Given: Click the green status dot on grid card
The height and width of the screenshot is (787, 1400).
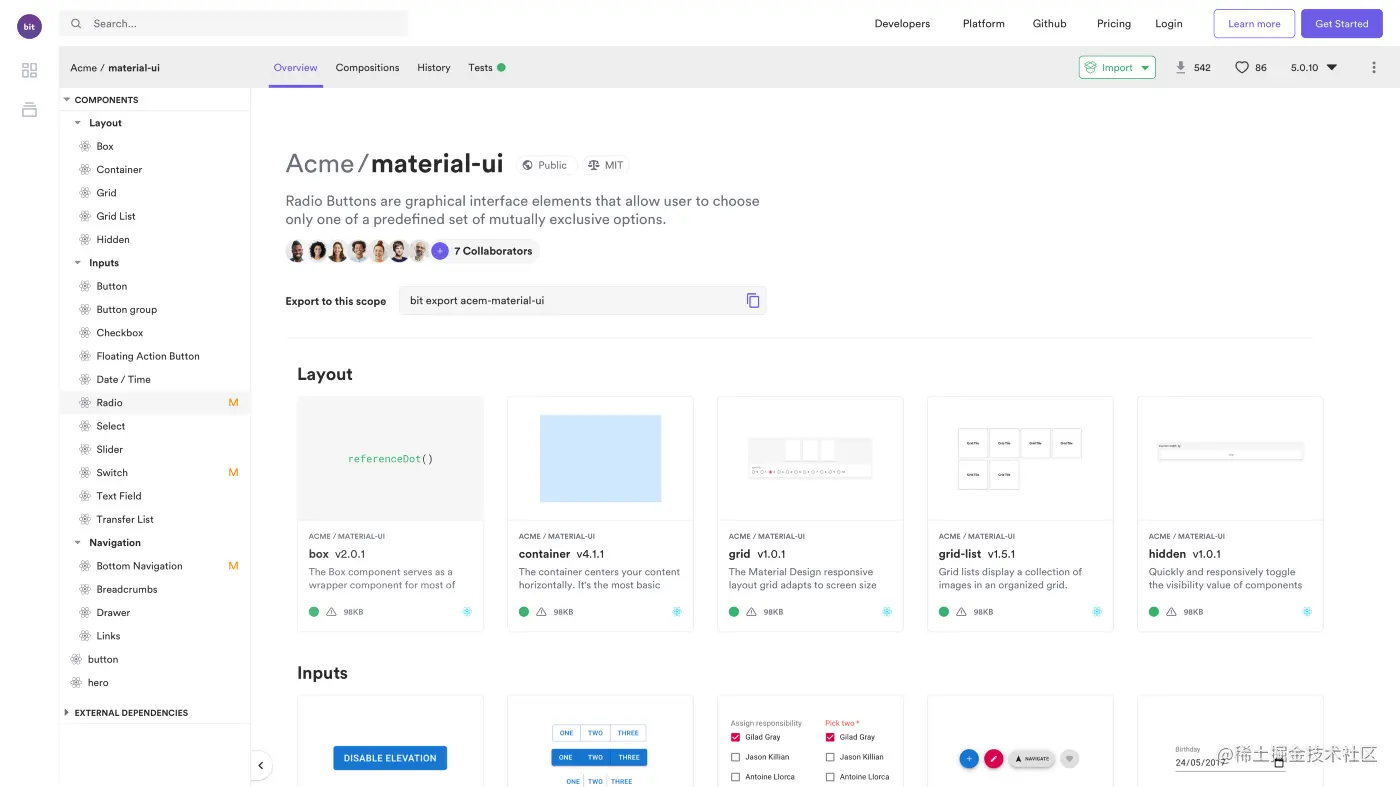Looking at the screenshot, I should [734, 611].
